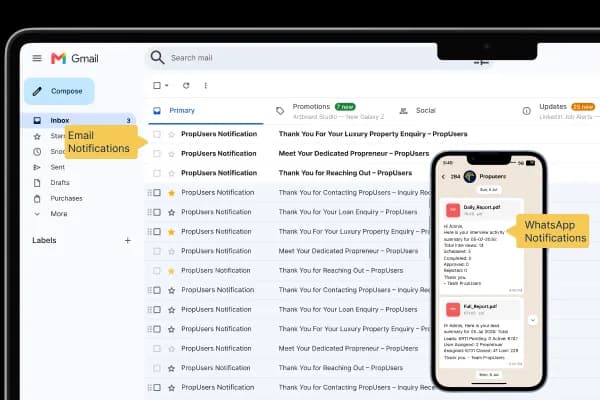
Task: Click the magnifier search icon
Action: 157,57
